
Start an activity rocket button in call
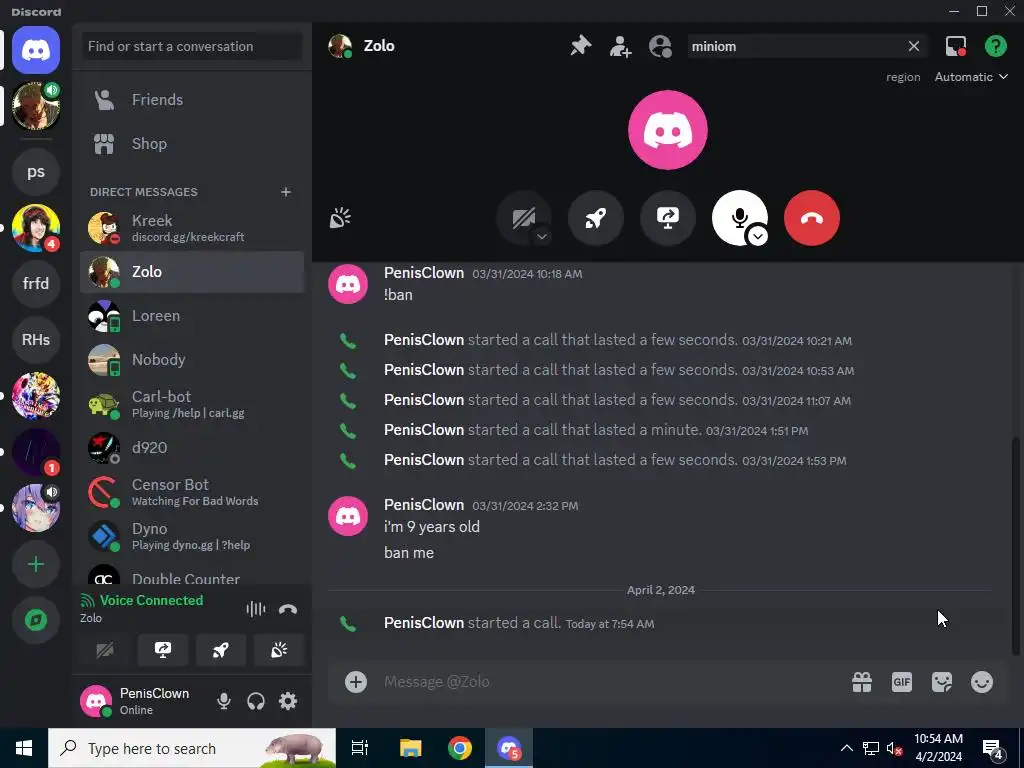click(x=596, y=218)
